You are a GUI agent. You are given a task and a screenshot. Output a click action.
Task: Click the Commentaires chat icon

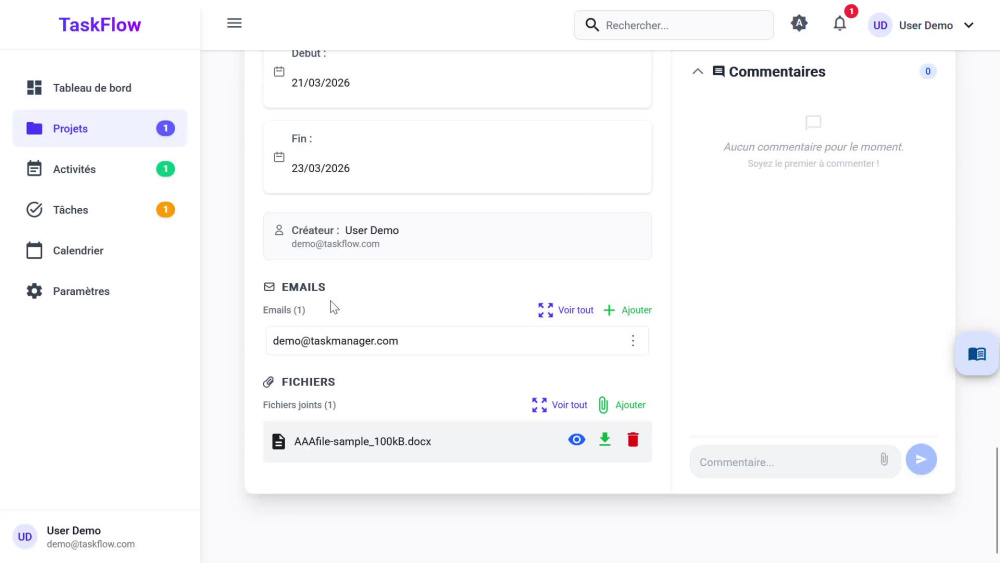718,71
